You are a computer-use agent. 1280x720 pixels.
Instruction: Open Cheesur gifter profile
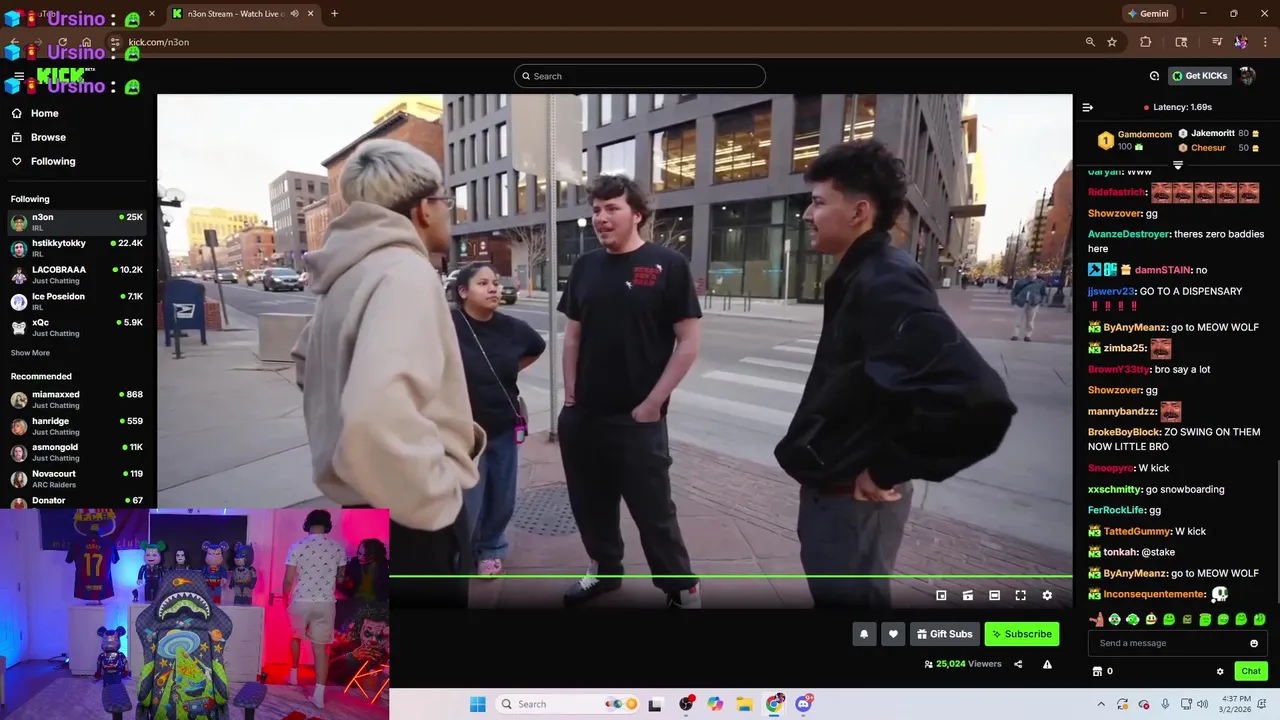coord(1208,148)
